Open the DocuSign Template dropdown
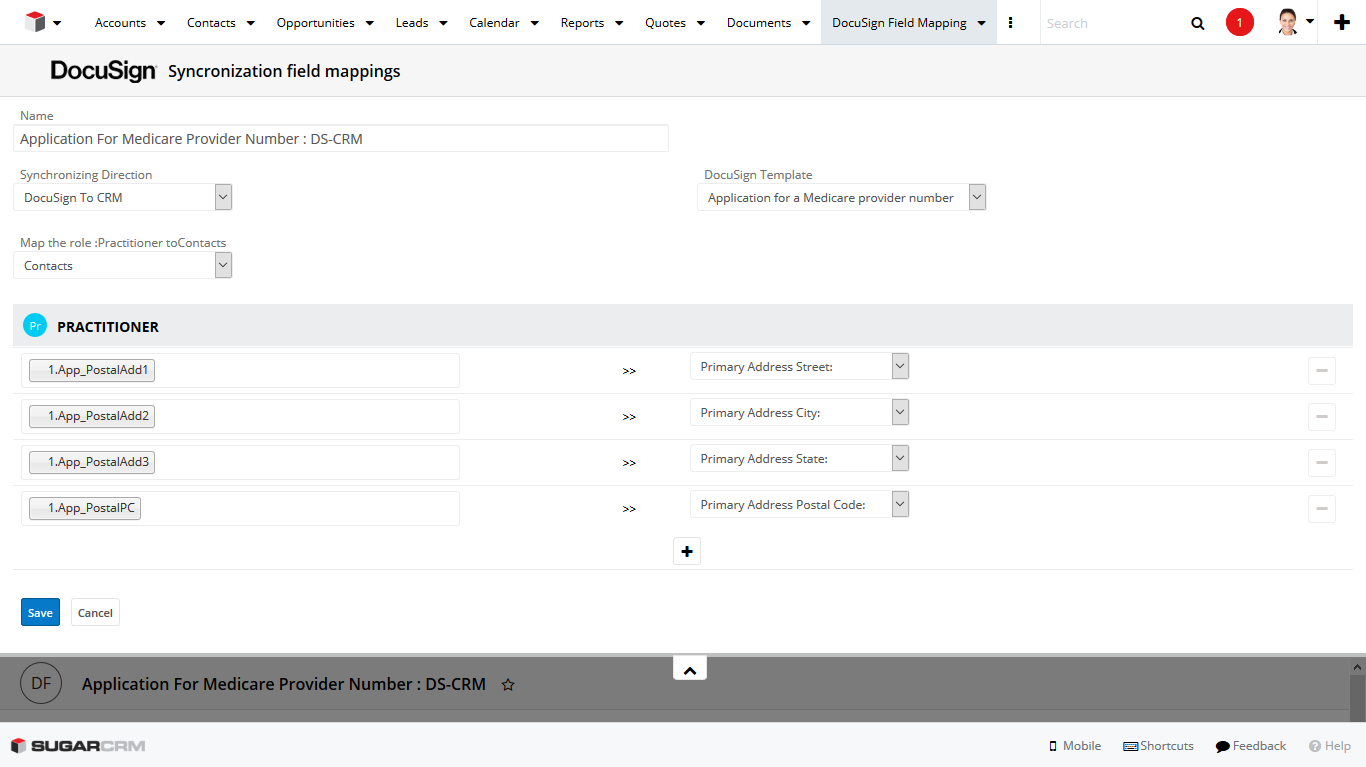The image size is (1366, 767). click(842, 197)
